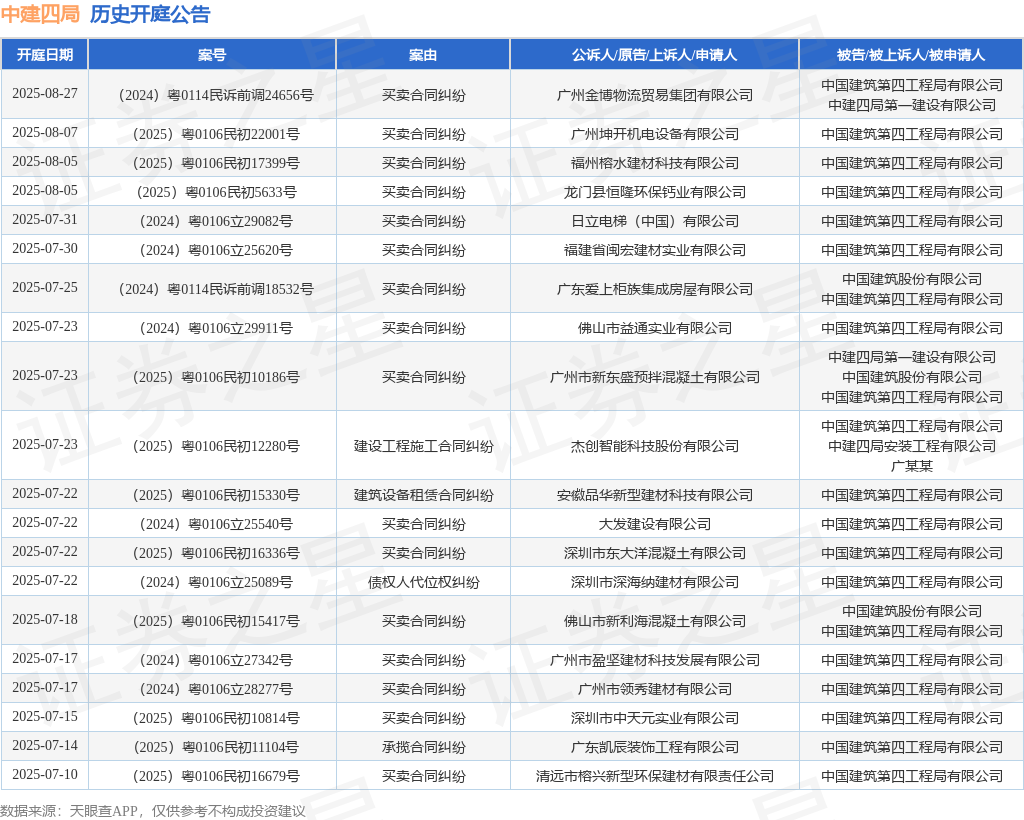Click date cell 2025-07-31
Viewport: 1024px width, 820px height.
pos(44,219)
